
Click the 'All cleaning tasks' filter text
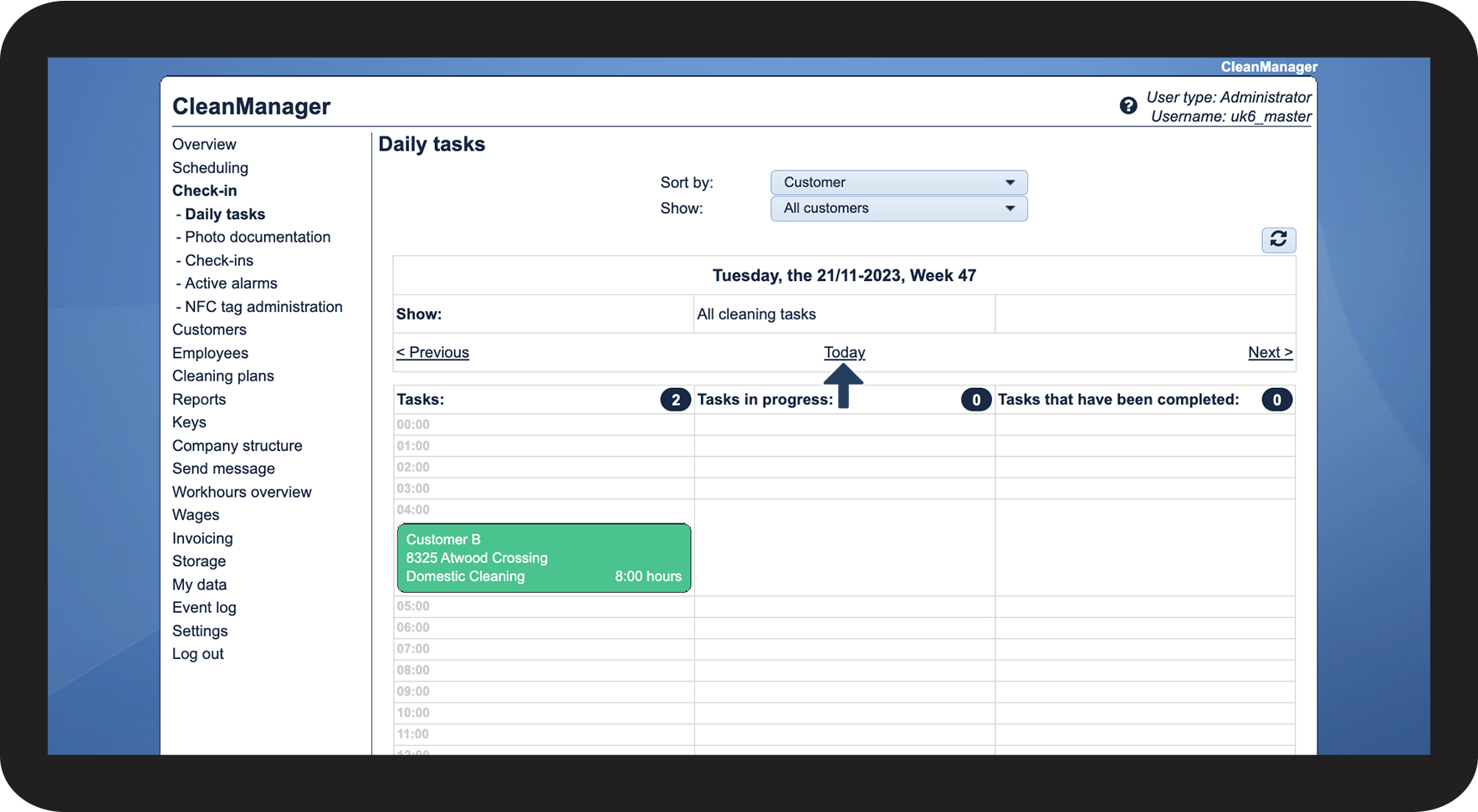[x=756, y=314]
